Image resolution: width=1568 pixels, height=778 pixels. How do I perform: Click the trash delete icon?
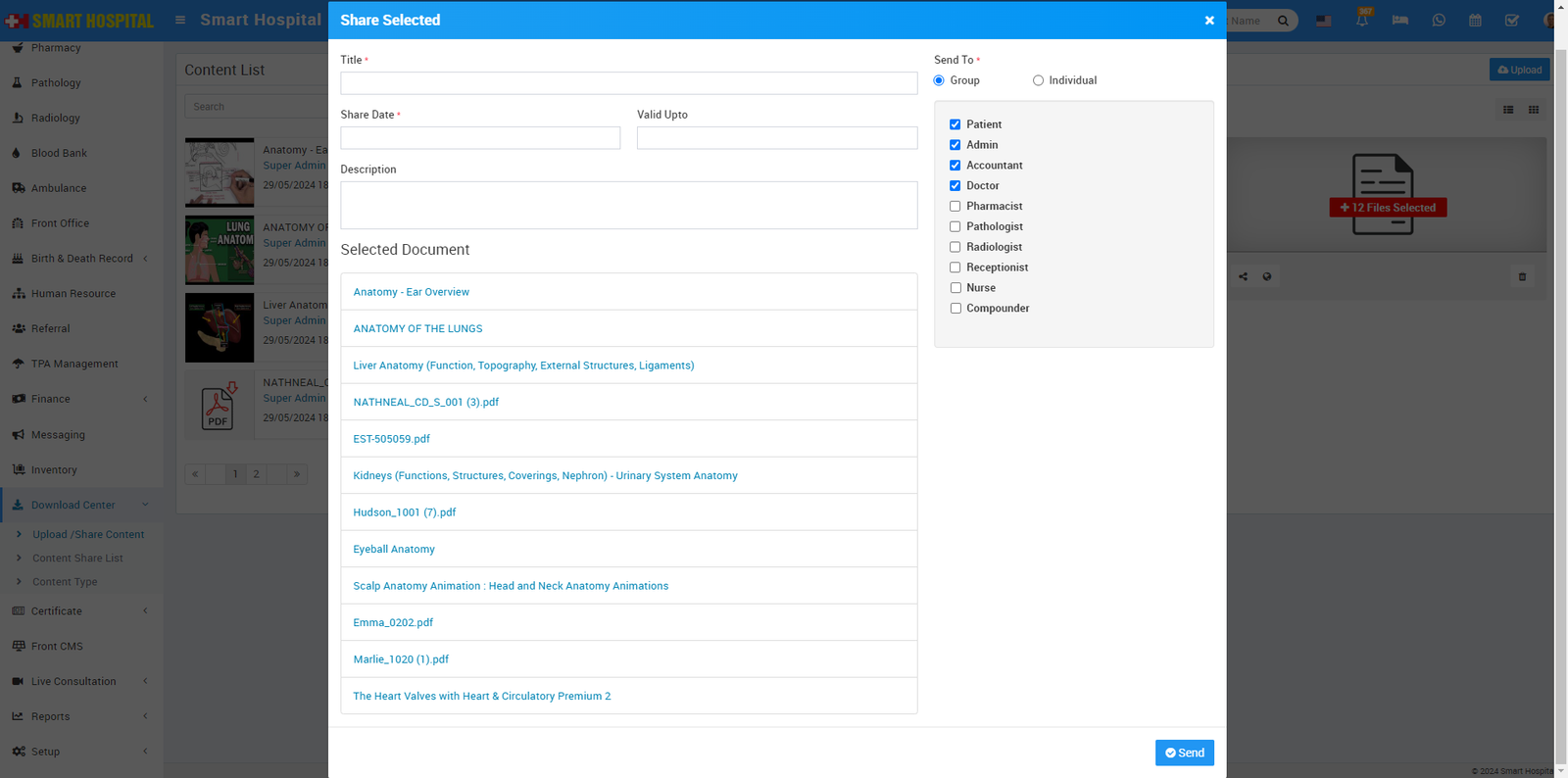click(1522, 277)
